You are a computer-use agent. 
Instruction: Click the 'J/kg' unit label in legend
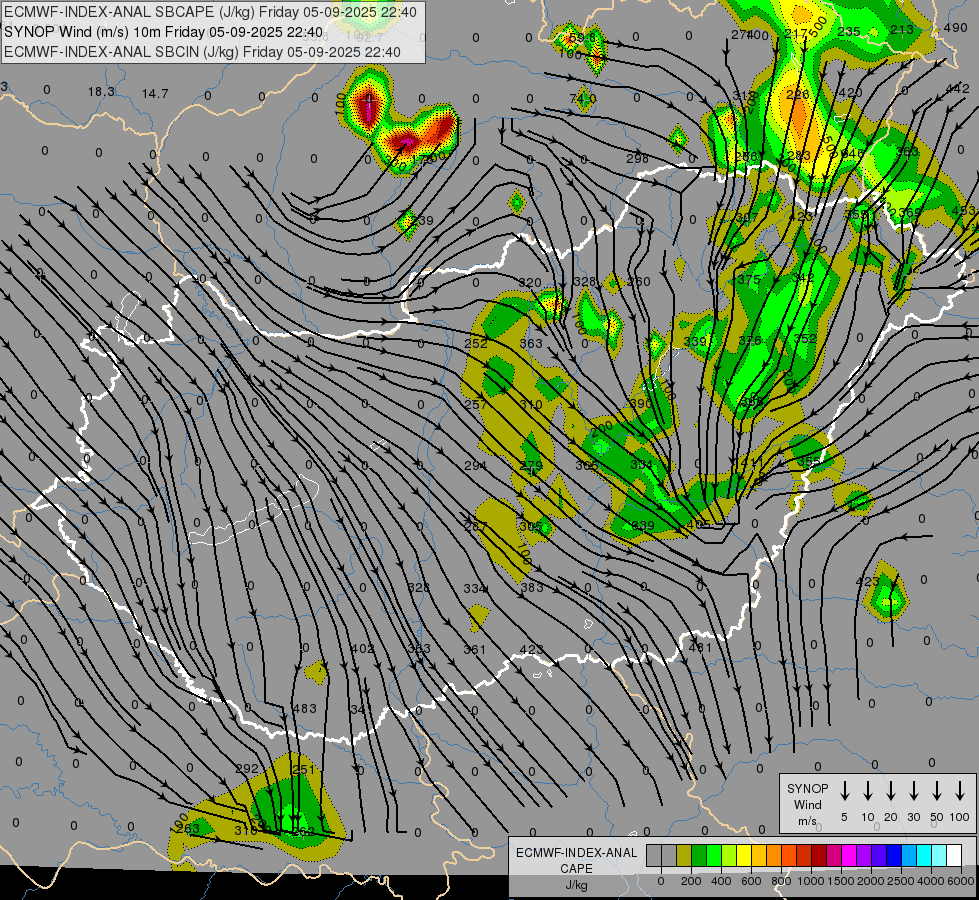pos(576,885)
